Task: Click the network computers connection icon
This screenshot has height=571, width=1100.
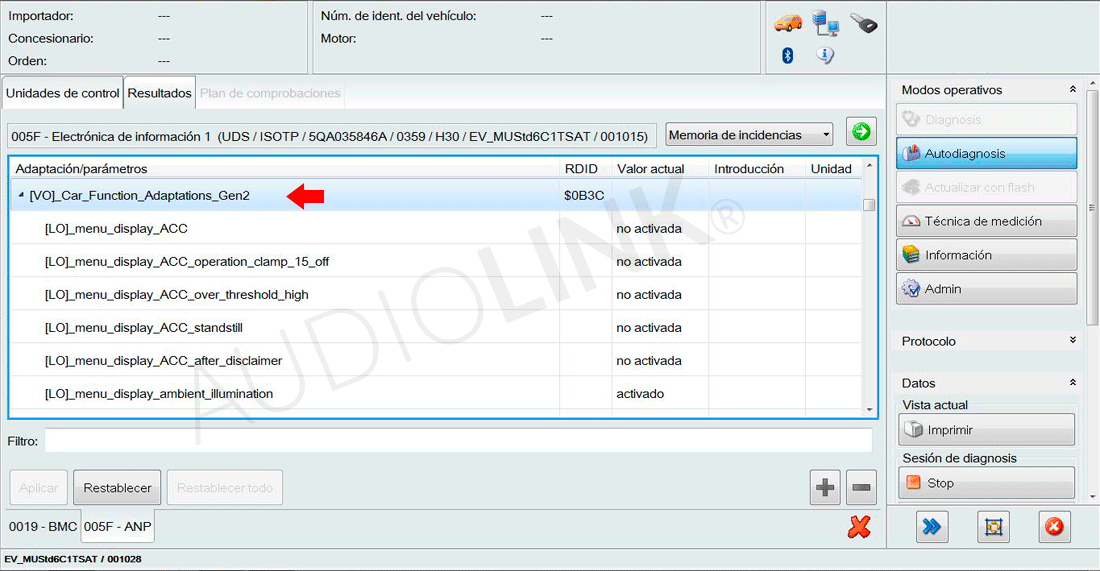Action: [x=825, y=23]
